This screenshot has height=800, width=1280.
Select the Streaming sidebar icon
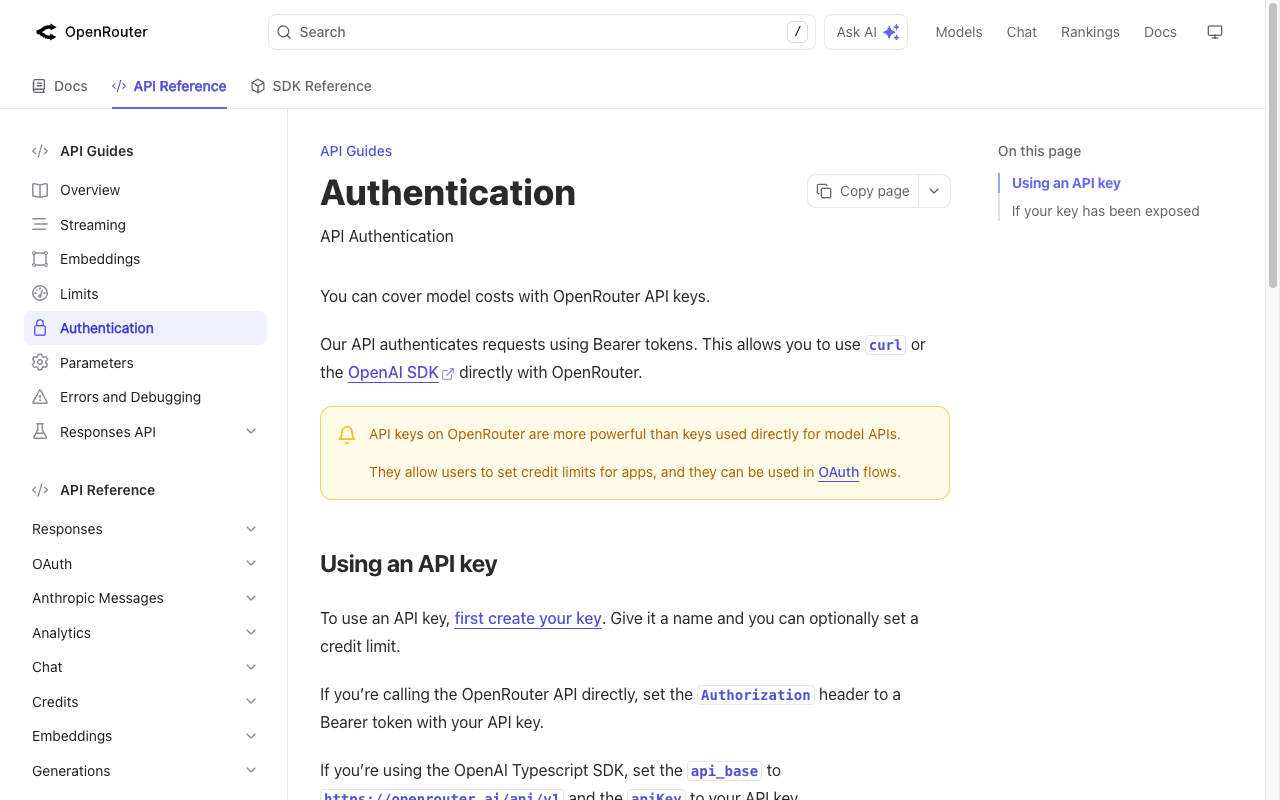[39, 224]
